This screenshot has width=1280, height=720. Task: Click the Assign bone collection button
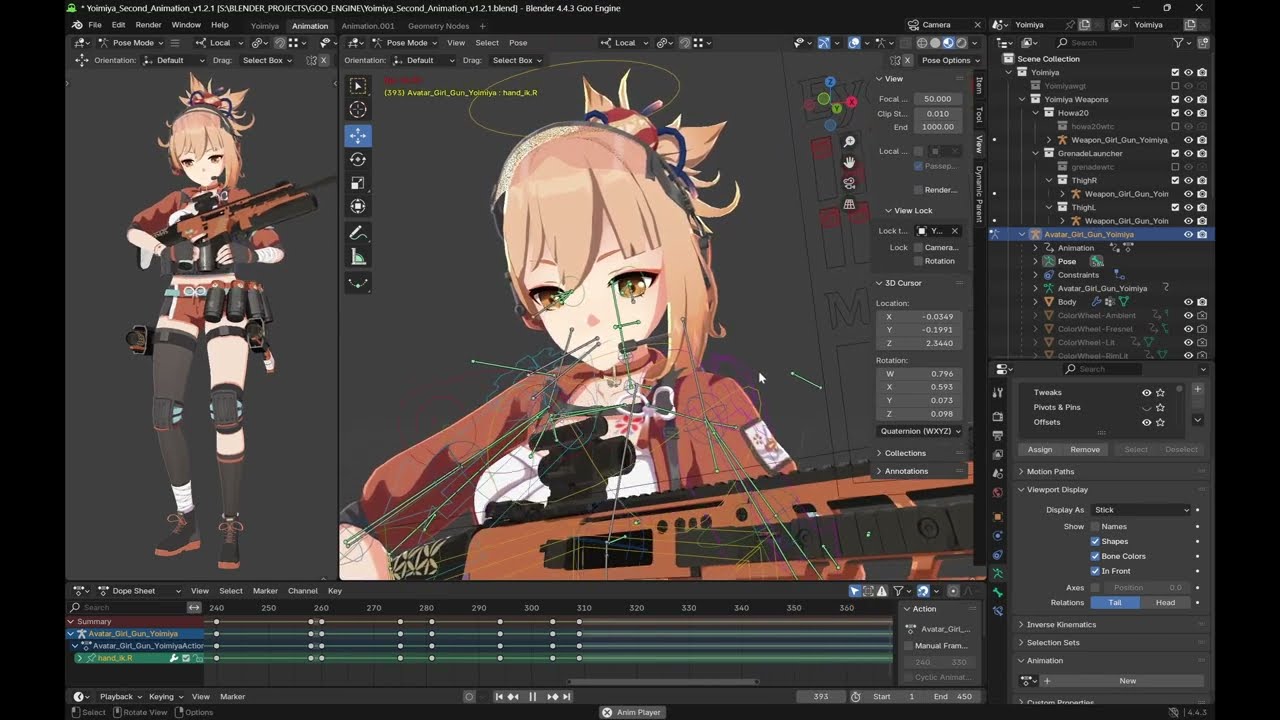click(x=1040, y=450)
